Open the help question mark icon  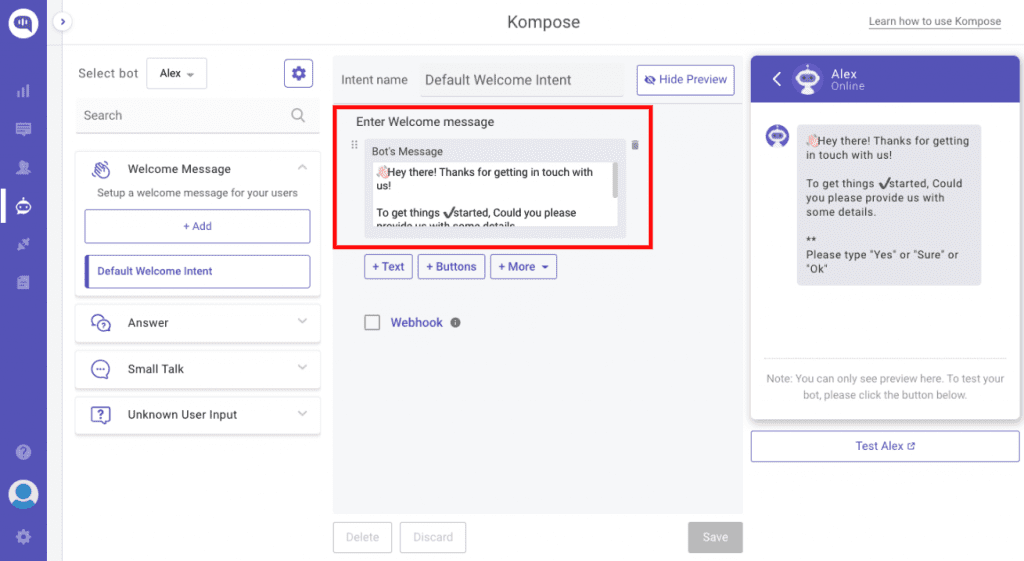coord(23,452)
